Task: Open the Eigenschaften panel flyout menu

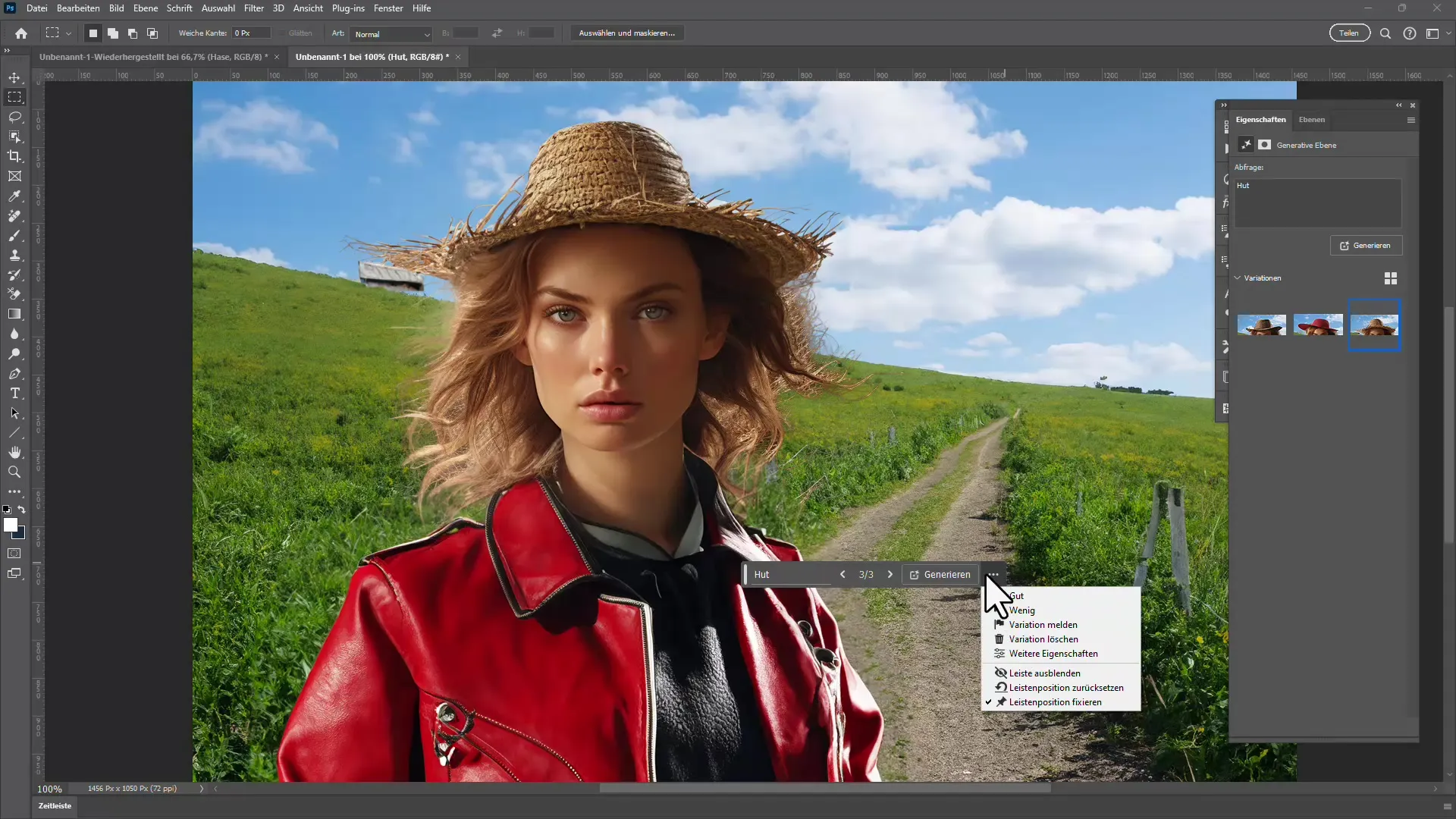Action: click(x=1411, y=120)
